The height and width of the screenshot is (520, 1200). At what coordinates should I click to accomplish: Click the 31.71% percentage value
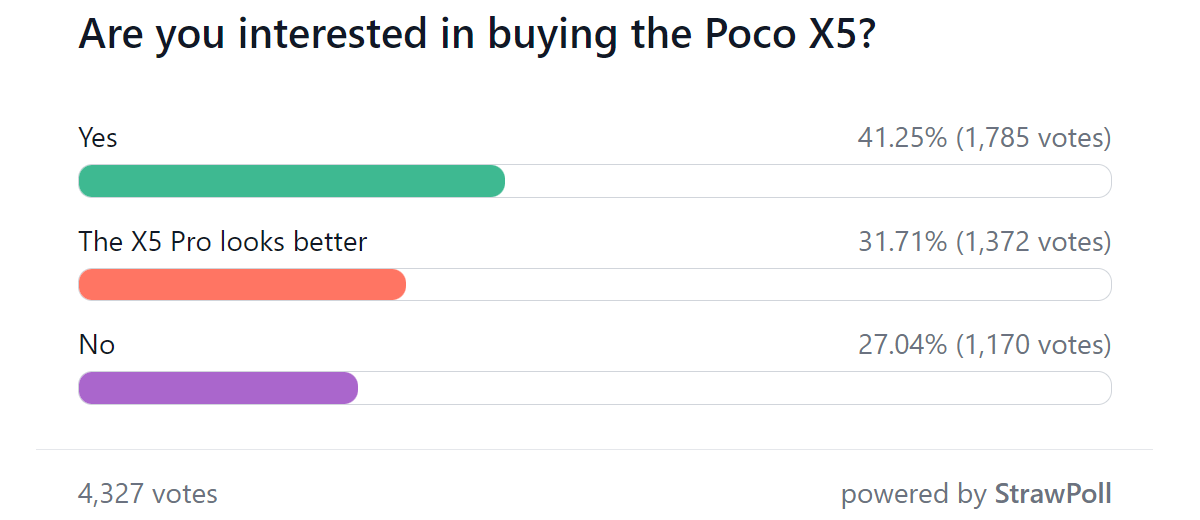coord(902,242)
